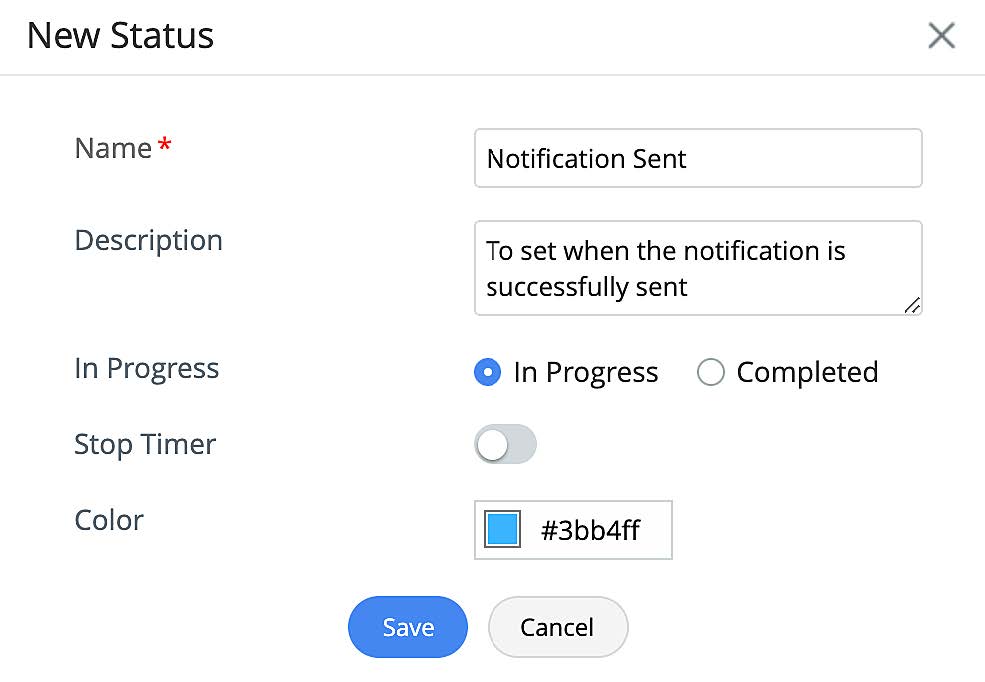Save the new status
This screenshot has height=682, width=985.
(408, 627)
